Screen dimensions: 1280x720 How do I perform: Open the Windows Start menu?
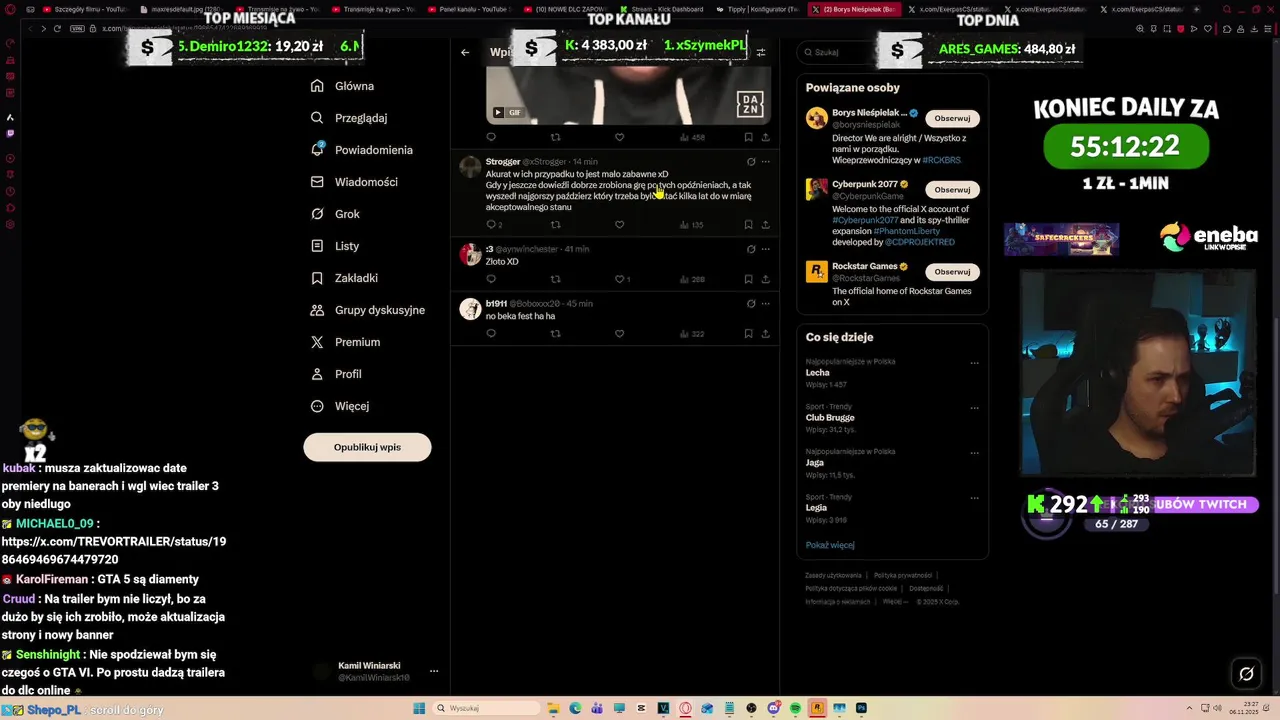point(419,708)
